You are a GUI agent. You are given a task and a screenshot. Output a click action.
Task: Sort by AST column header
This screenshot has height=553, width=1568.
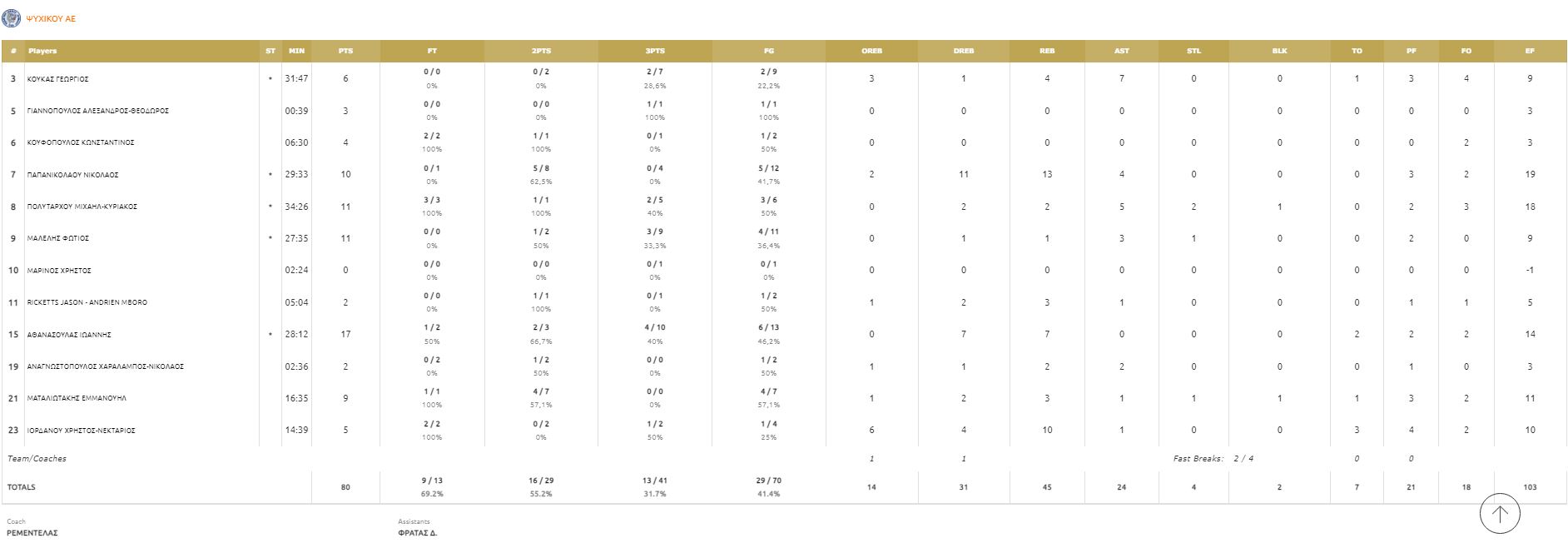1121,51
